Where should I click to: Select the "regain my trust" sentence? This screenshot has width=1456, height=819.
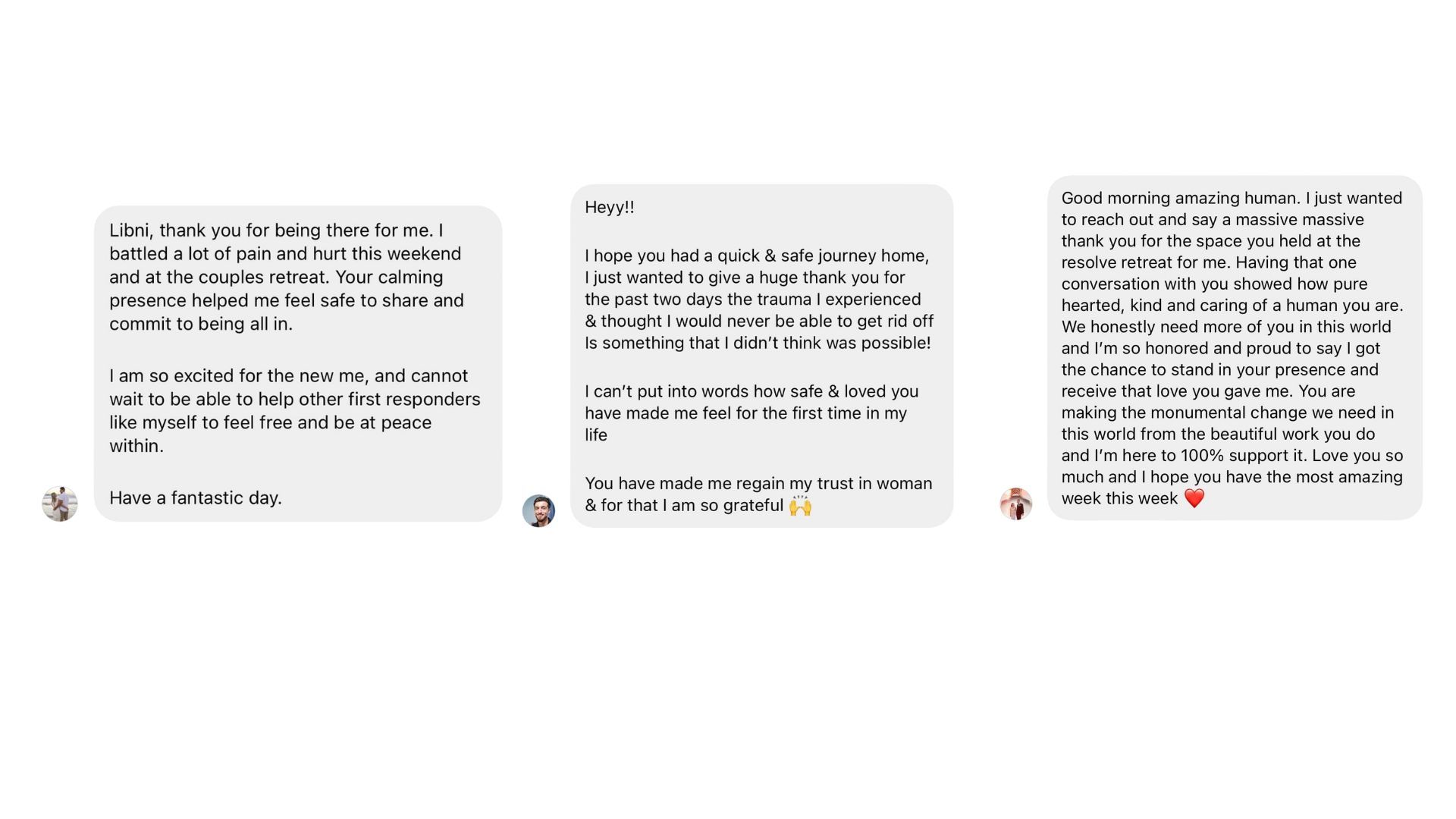(758, 494)
